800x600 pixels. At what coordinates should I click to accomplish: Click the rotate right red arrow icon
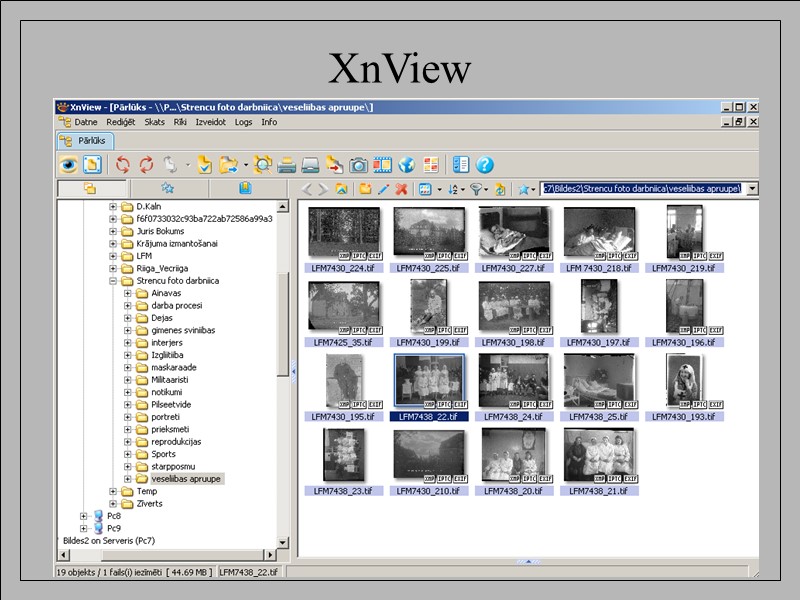(146, 165)
